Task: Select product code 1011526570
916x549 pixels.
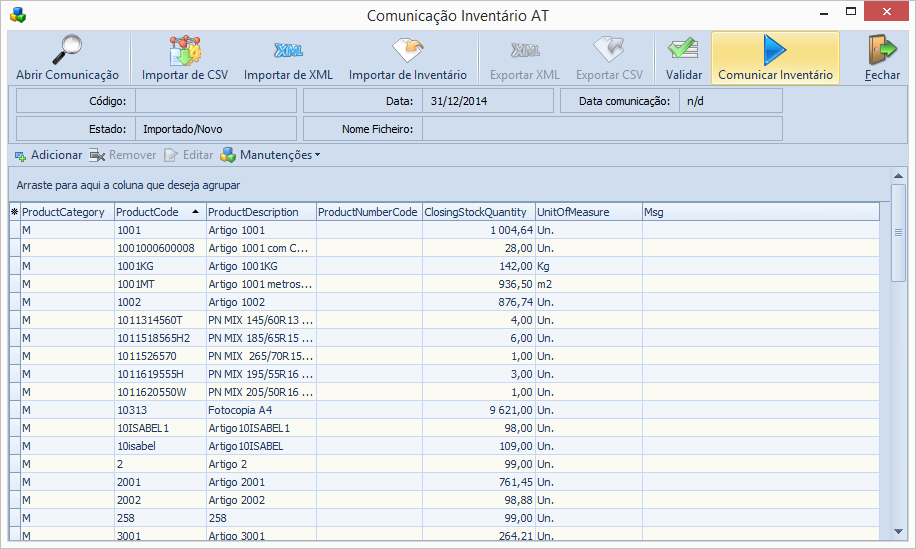Action: 160,356
